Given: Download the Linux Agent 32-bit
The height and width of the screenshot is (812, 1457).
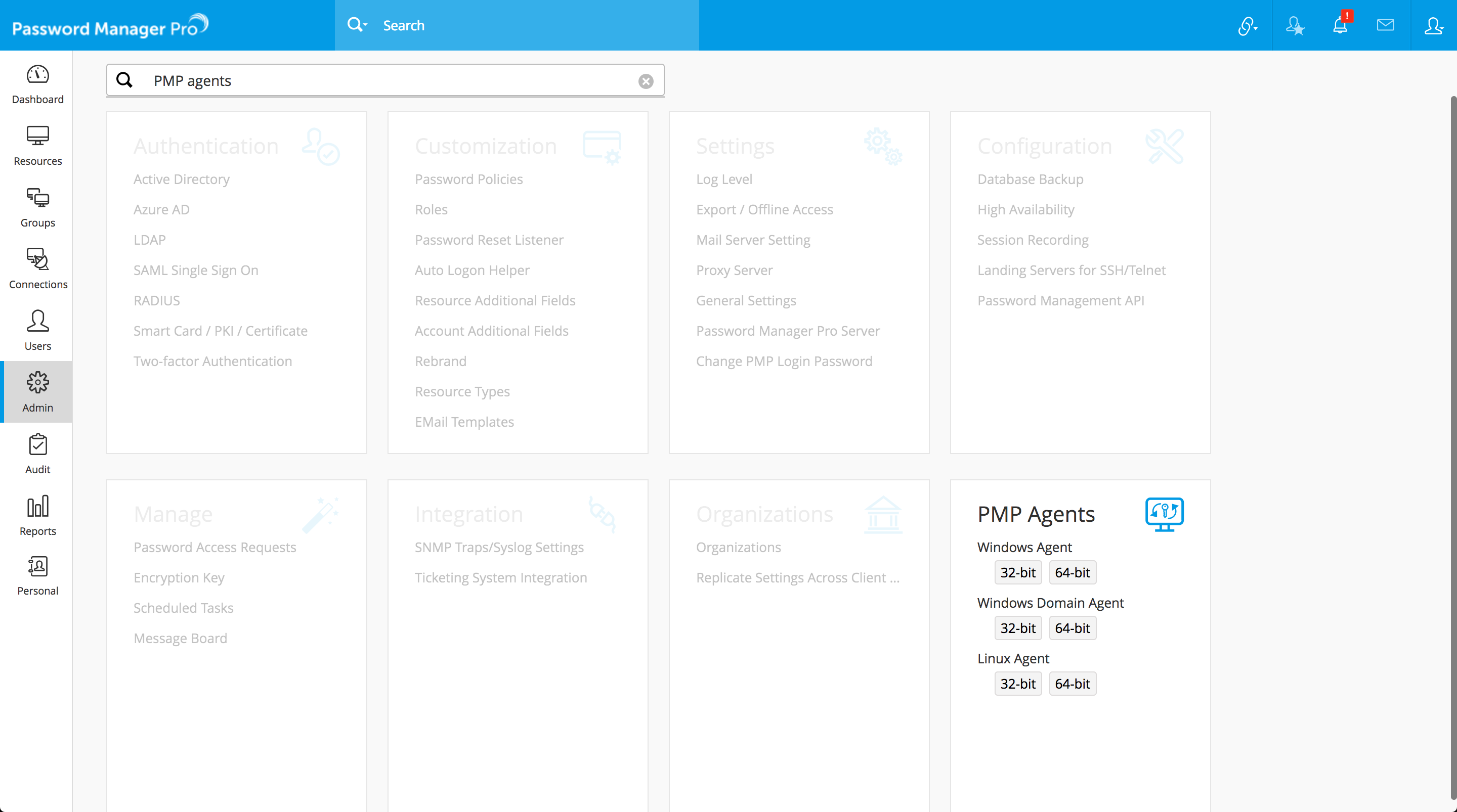Looking at the screenshot, I should click(x=1017, y=684).
